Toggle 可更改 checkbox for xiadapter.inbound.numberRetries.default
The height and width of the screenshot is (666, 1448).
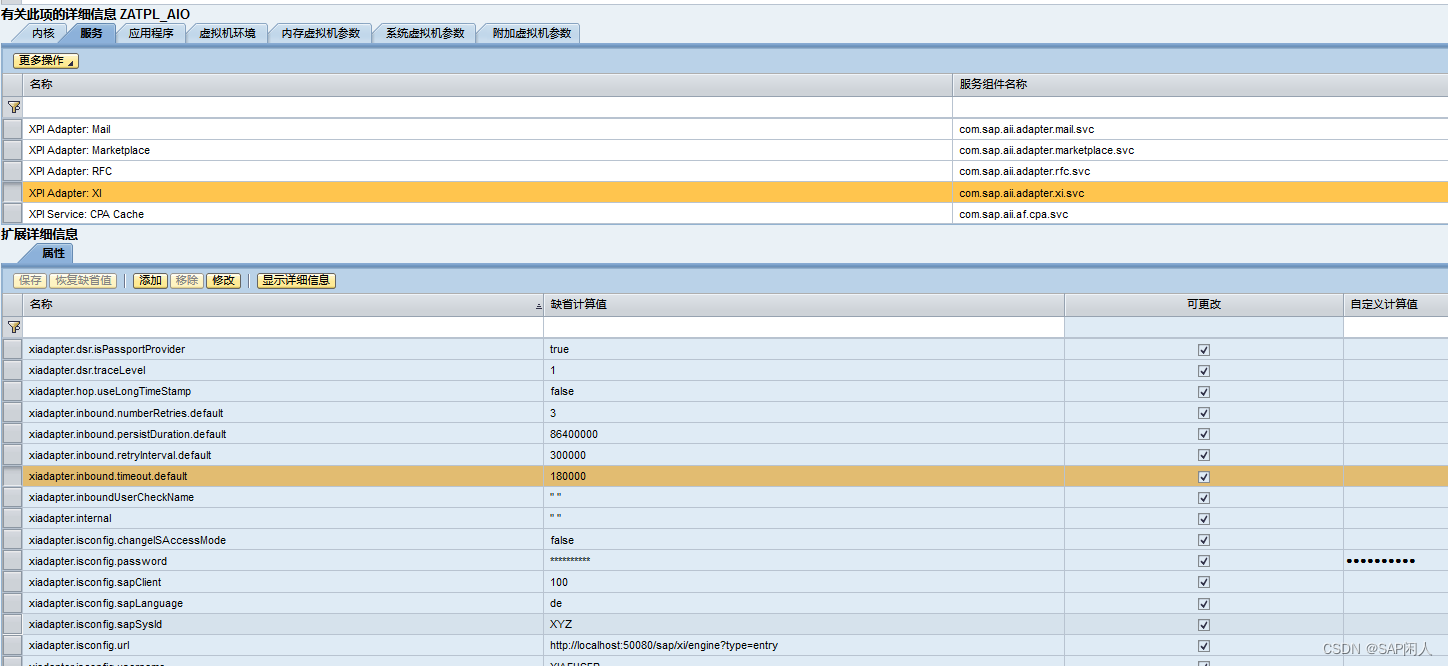(1203, 413)
